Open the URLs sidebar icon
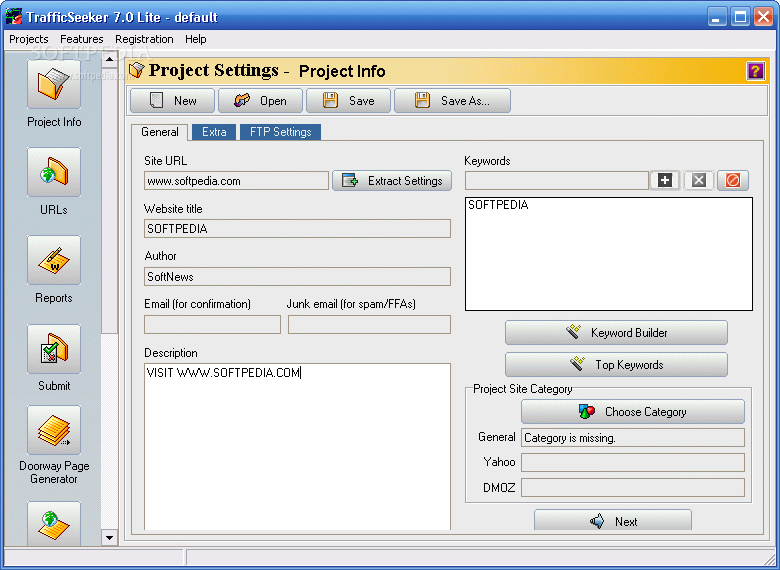Image resolution: width=780 pixels, height=570 pixels. (54, 172)
